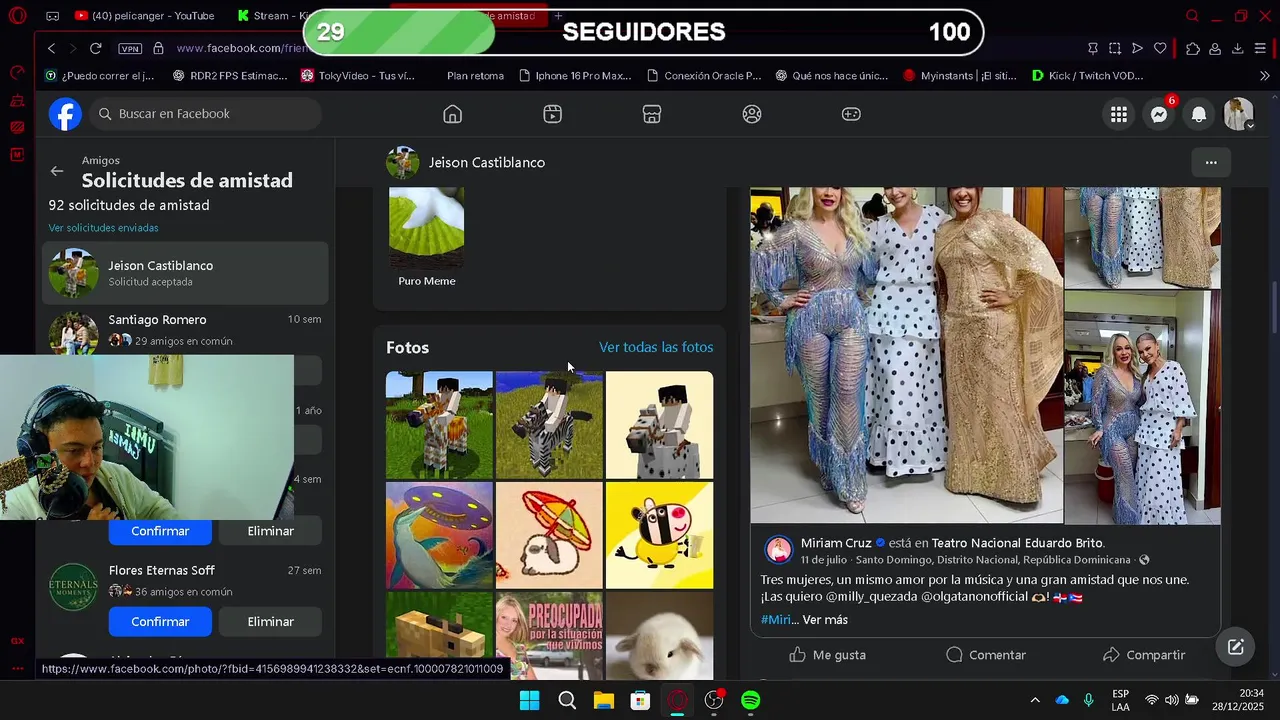Open Opera Easy Setup sliders icon
This screenshot has height=720, width=1280.
coord(1259,48)
